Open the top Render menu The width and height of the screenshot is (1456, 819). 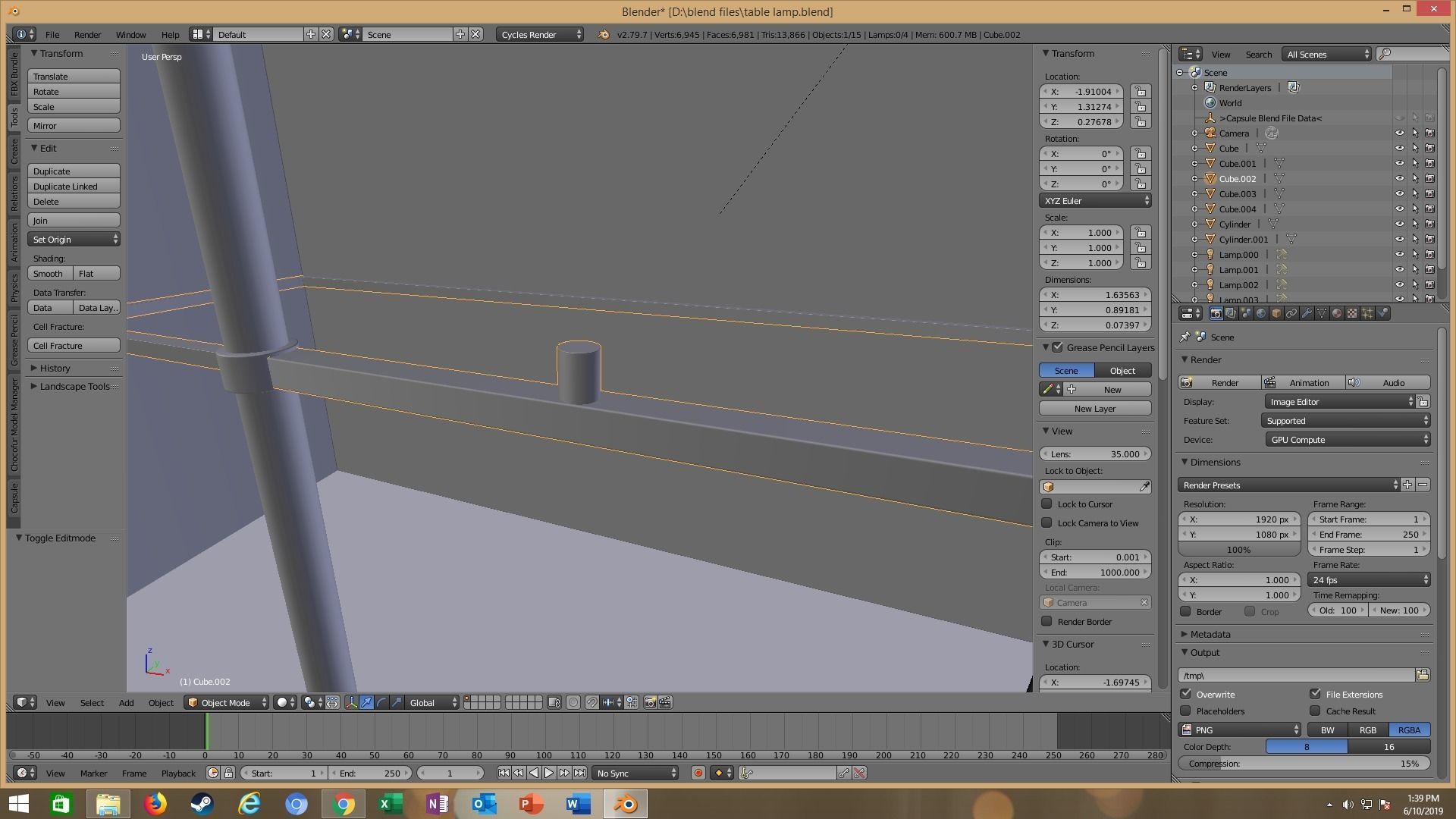coord(87,35)
